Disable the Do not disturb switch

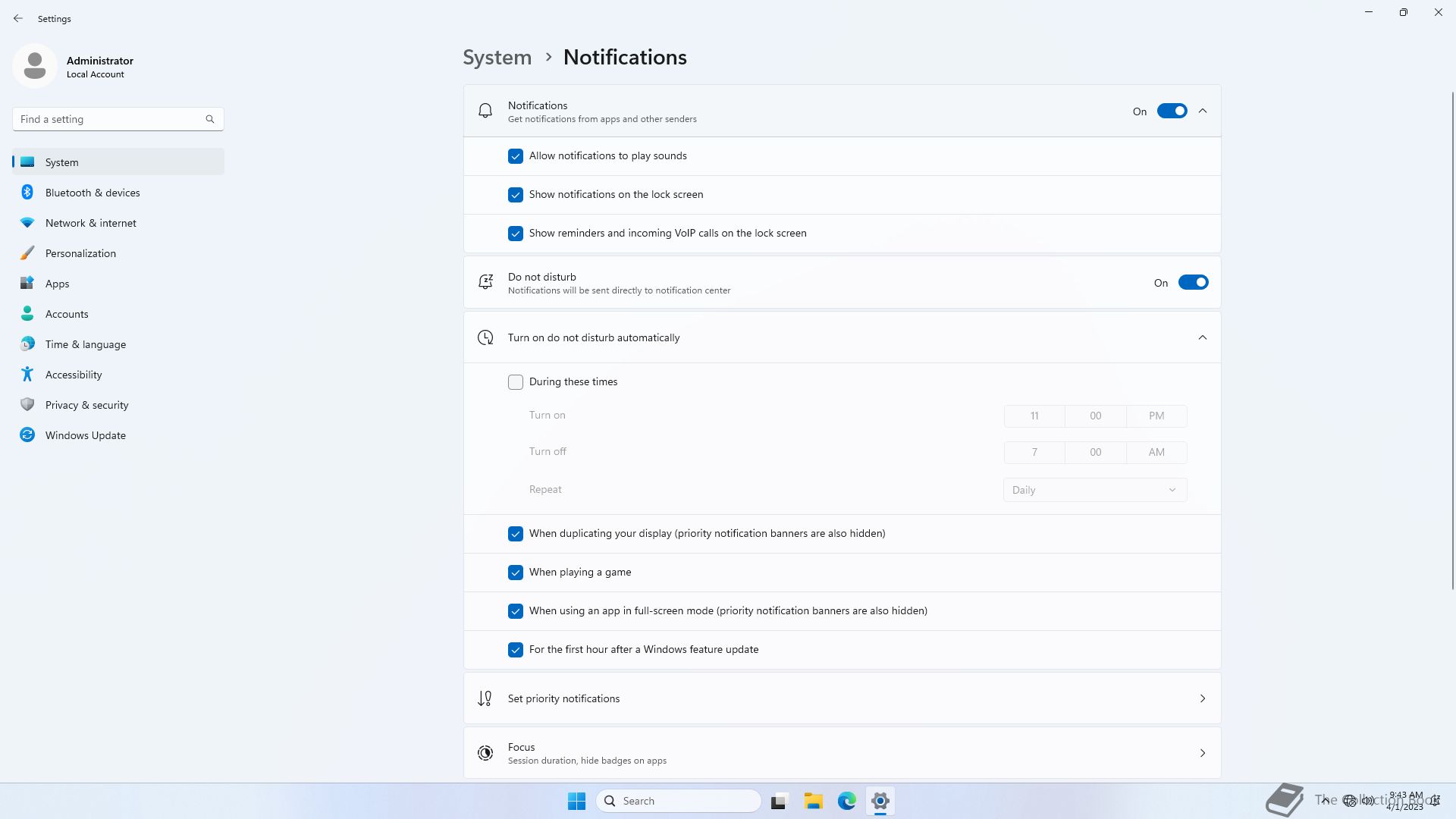1193,283
